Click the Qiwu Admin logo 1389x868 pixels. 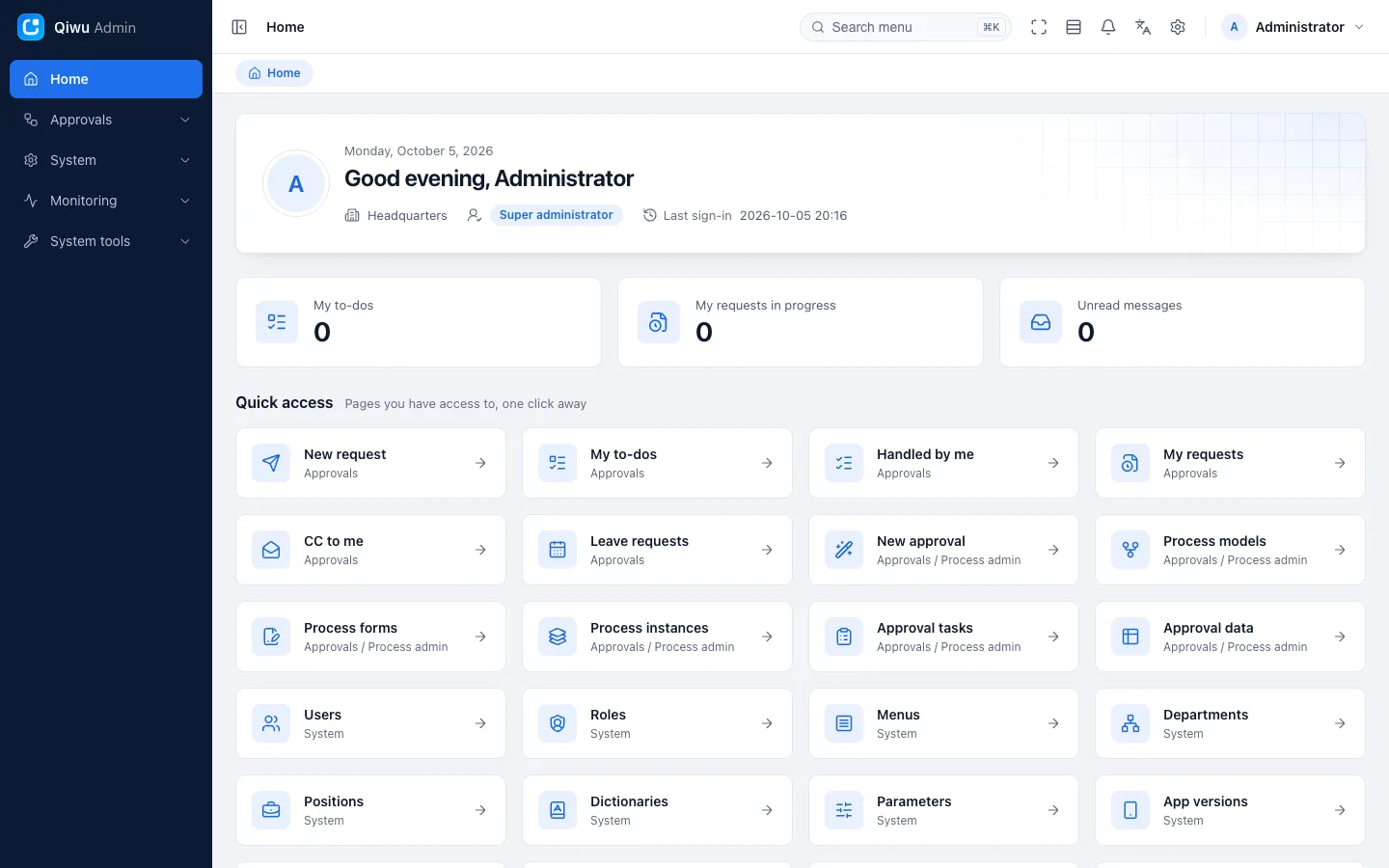click(31, 27)
